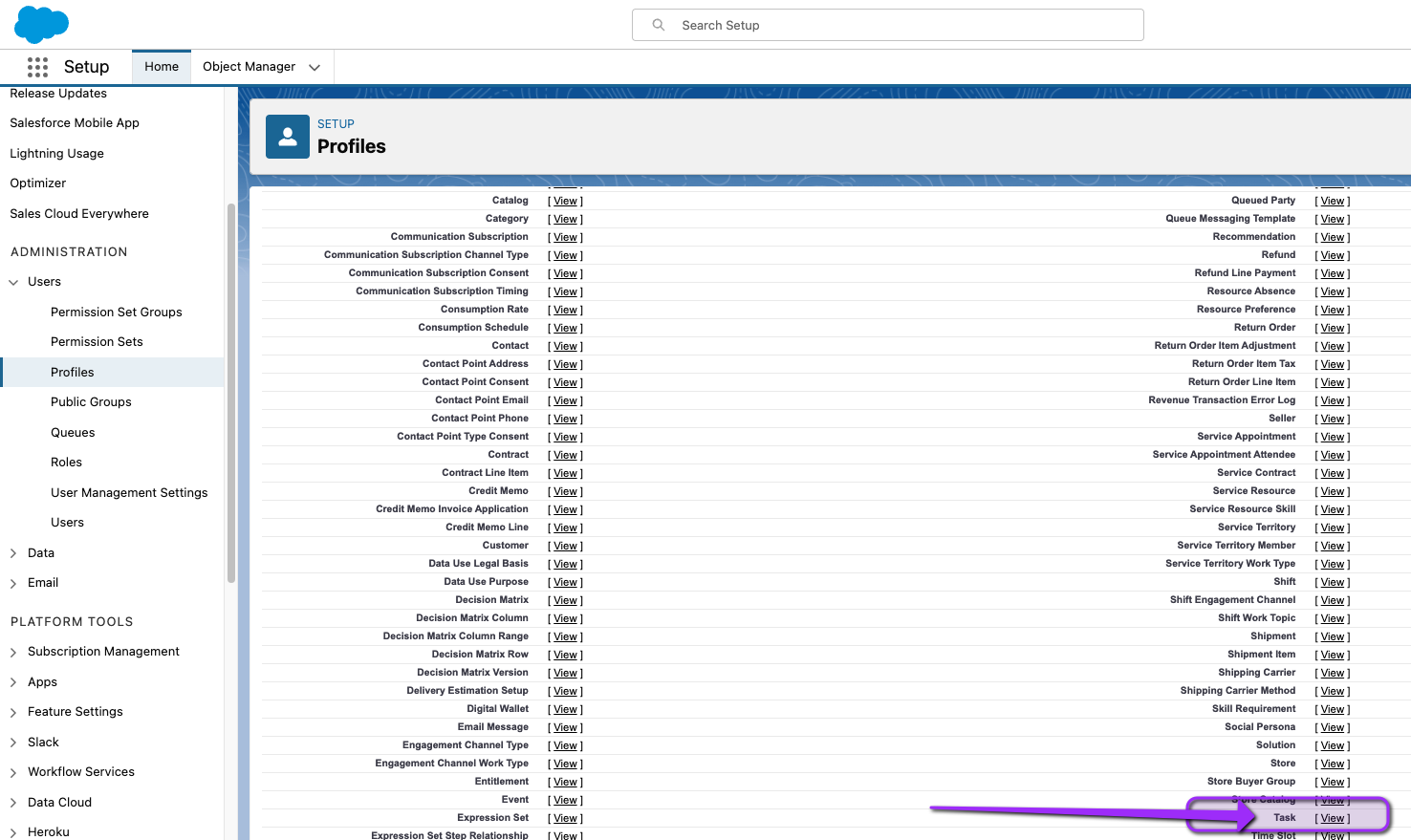Click View link for Return Order
Screen dimensions: 1411x840
click(1333, 328)
